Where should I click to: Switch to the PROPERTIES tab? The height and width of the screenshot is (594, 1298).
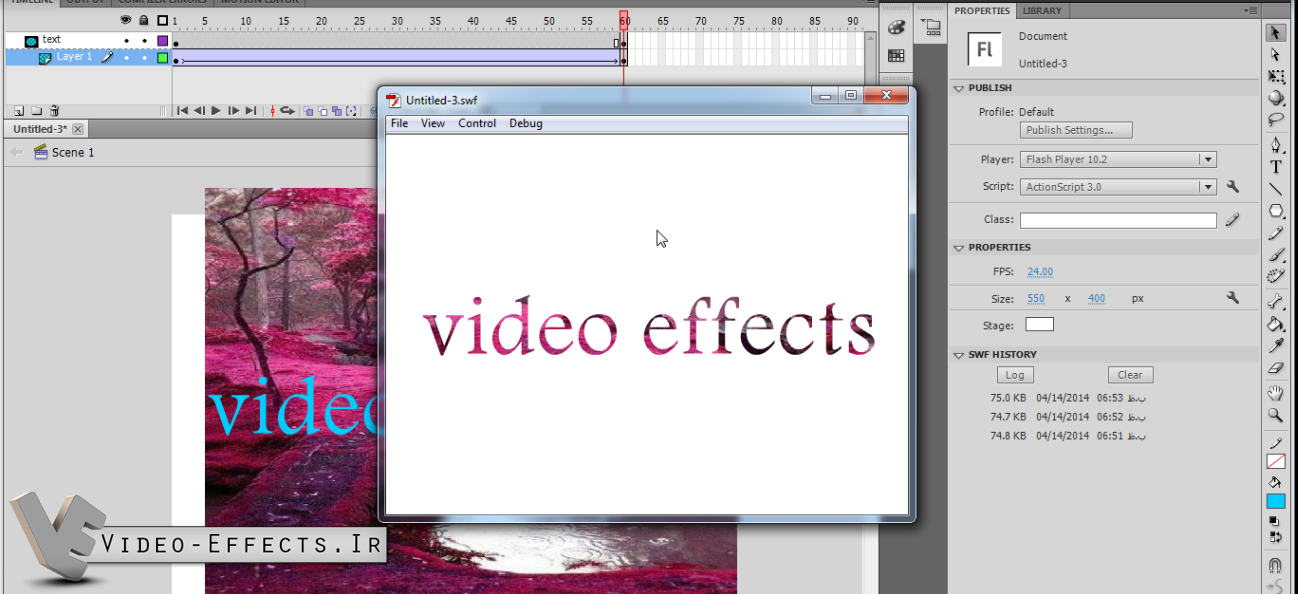pos(981,10)
